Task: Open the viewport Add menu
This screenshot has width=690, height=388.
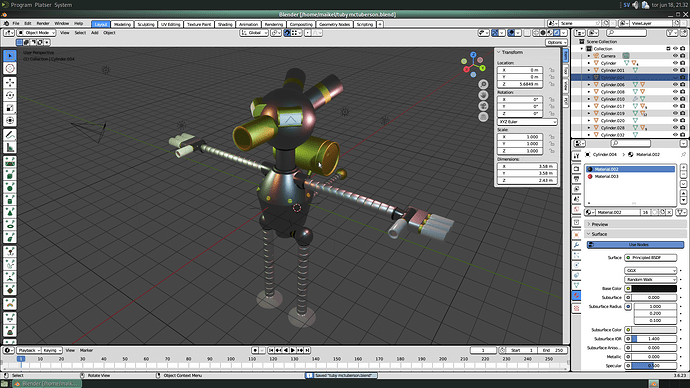Action: pos(95,33)
